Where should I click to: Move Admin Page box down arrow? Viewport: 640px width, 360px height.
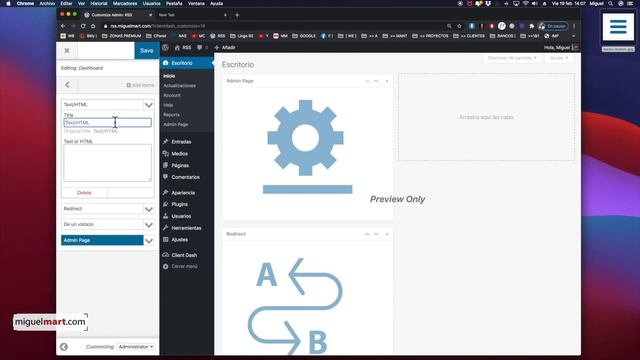coord(376,81)
